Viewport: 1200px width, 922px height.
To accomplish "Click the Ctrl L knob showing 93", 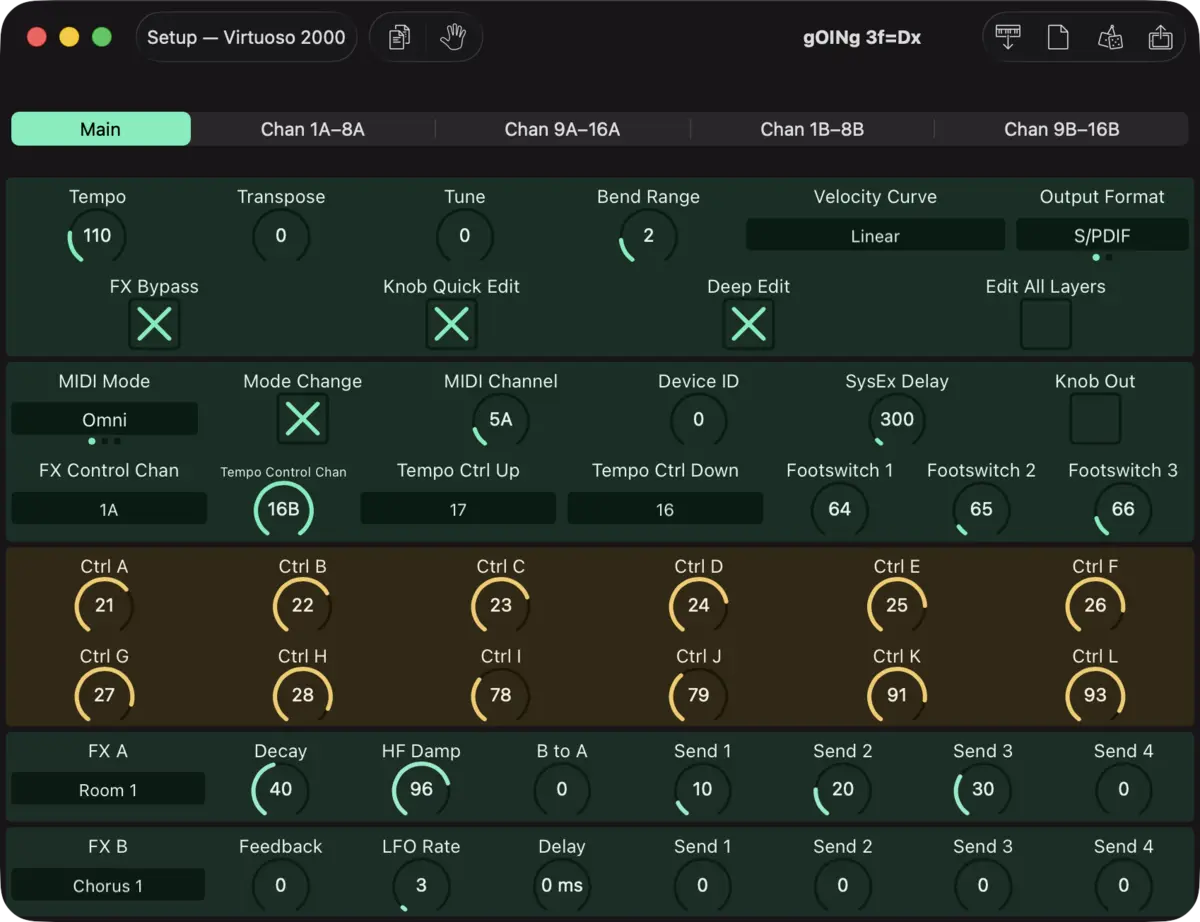I will coord(1095,695).
